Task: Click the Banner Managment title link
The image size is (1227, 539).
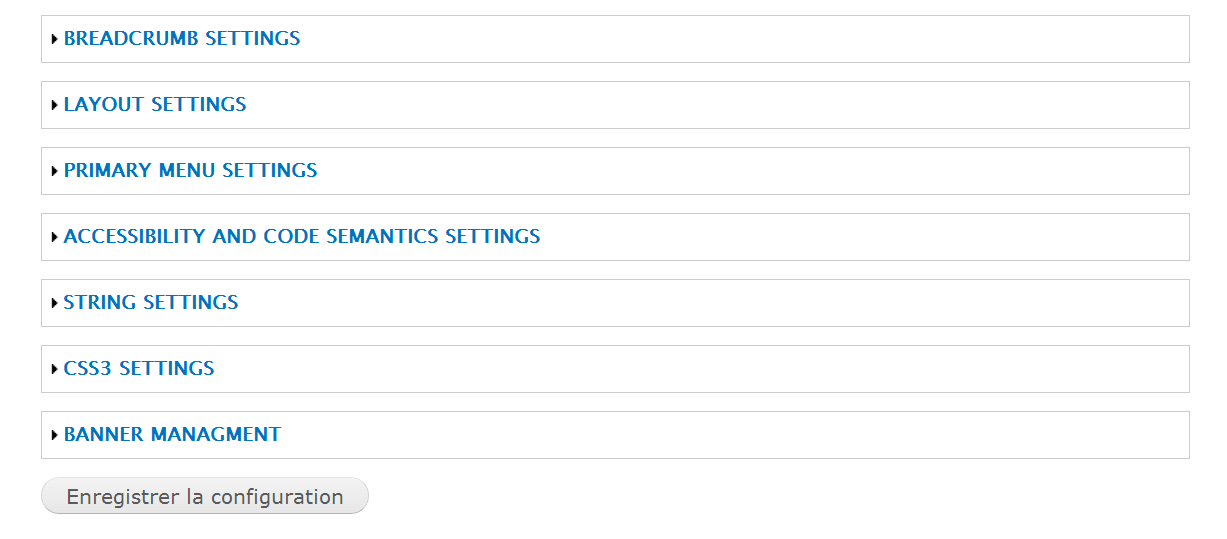Action: (x=172, y=435)
